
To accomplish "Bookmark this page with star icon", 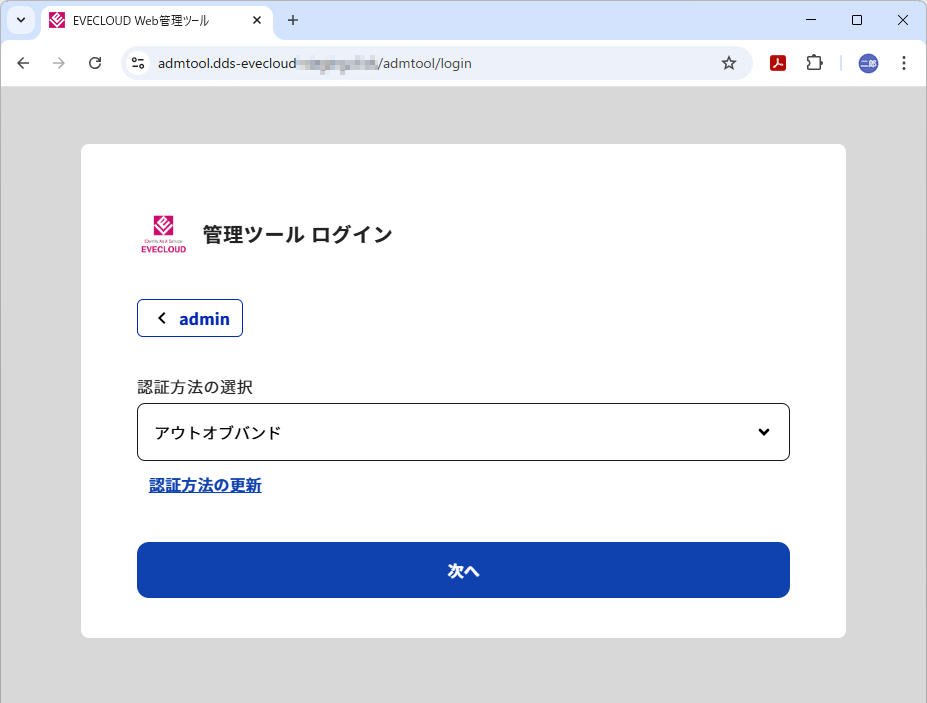I will pos(729,63).
